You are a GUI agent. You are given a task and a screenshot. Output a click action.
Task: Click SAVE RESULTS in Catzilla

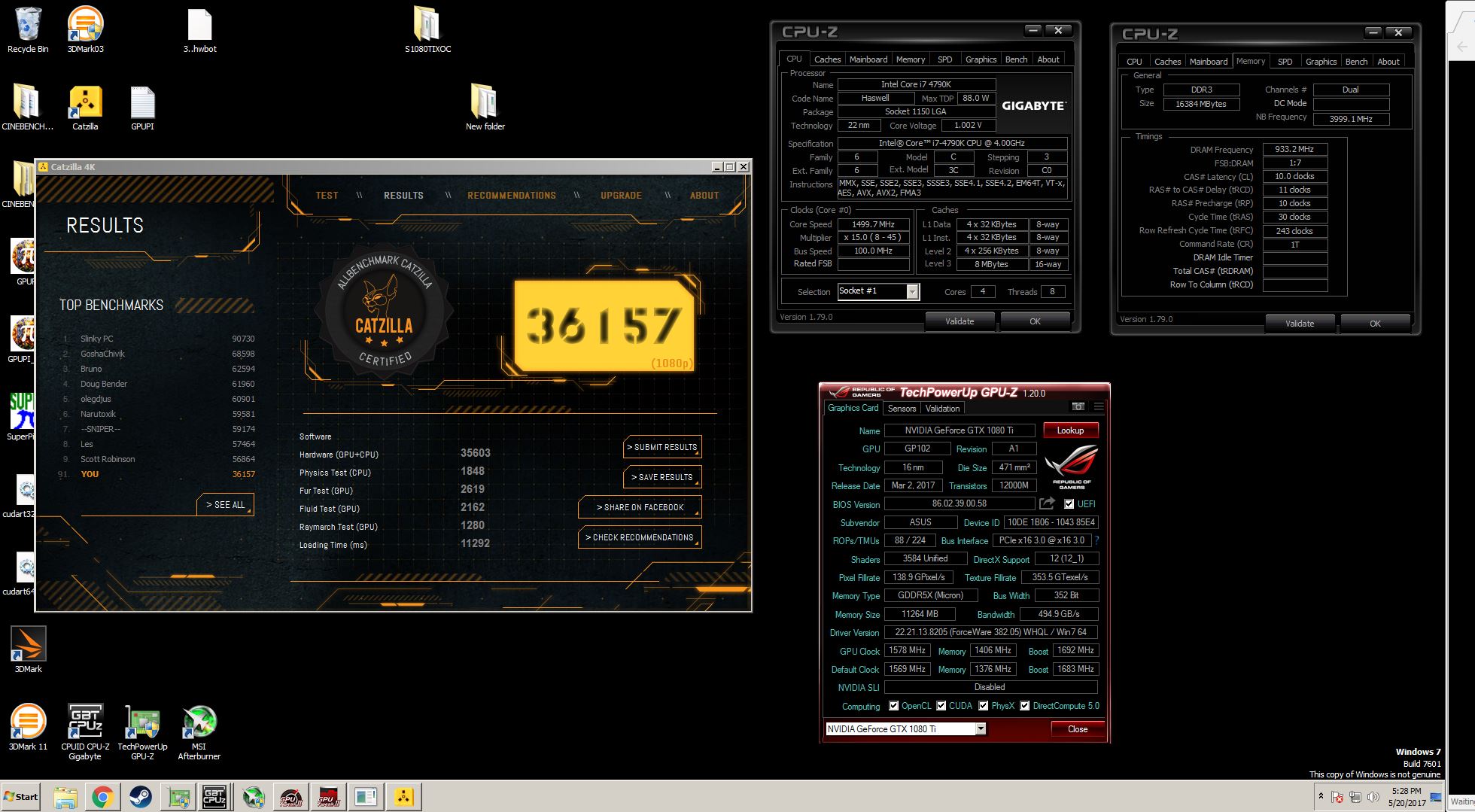pyautogui.click(x=662, y=477)
